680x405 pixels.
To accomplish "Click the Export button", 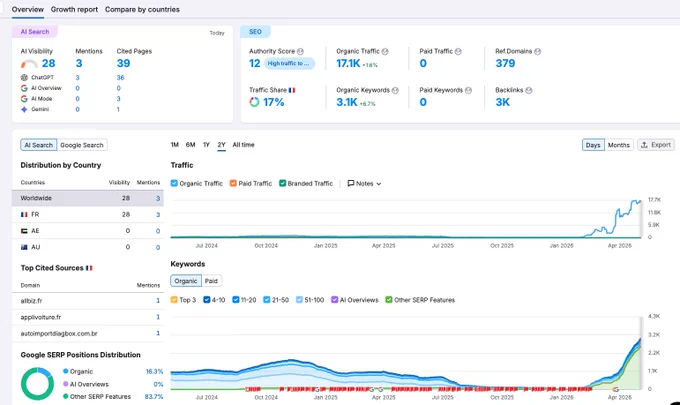I will point(656,145).
